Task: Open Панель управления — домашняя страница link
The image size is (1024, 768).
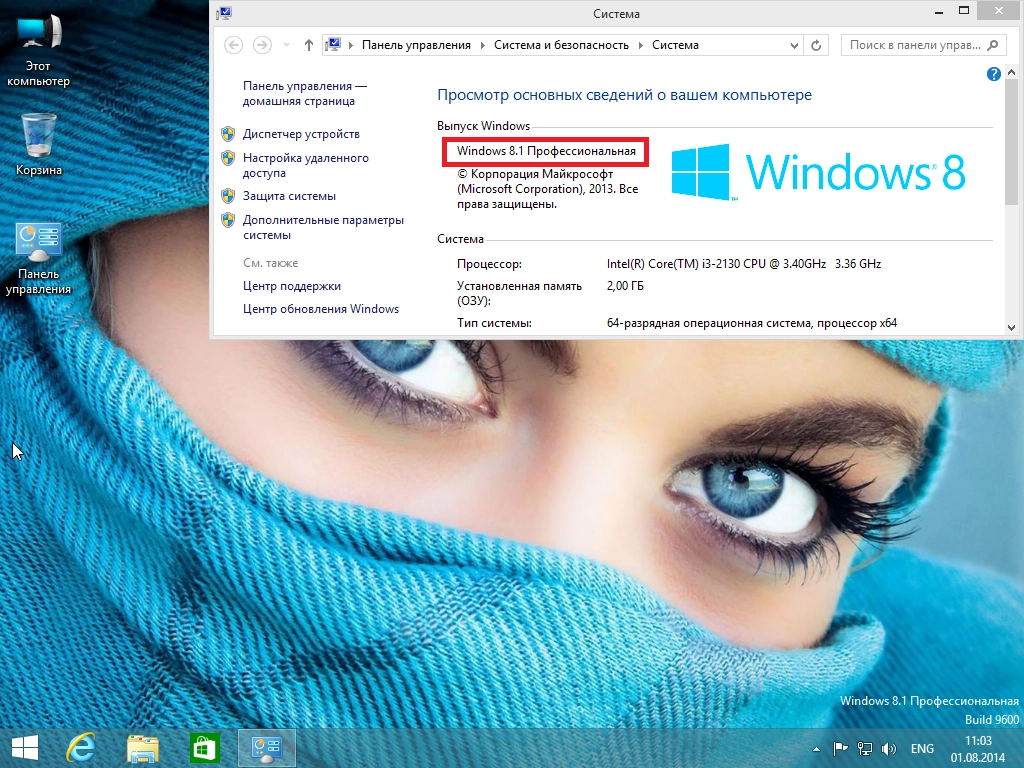Action: coord(305,93)
